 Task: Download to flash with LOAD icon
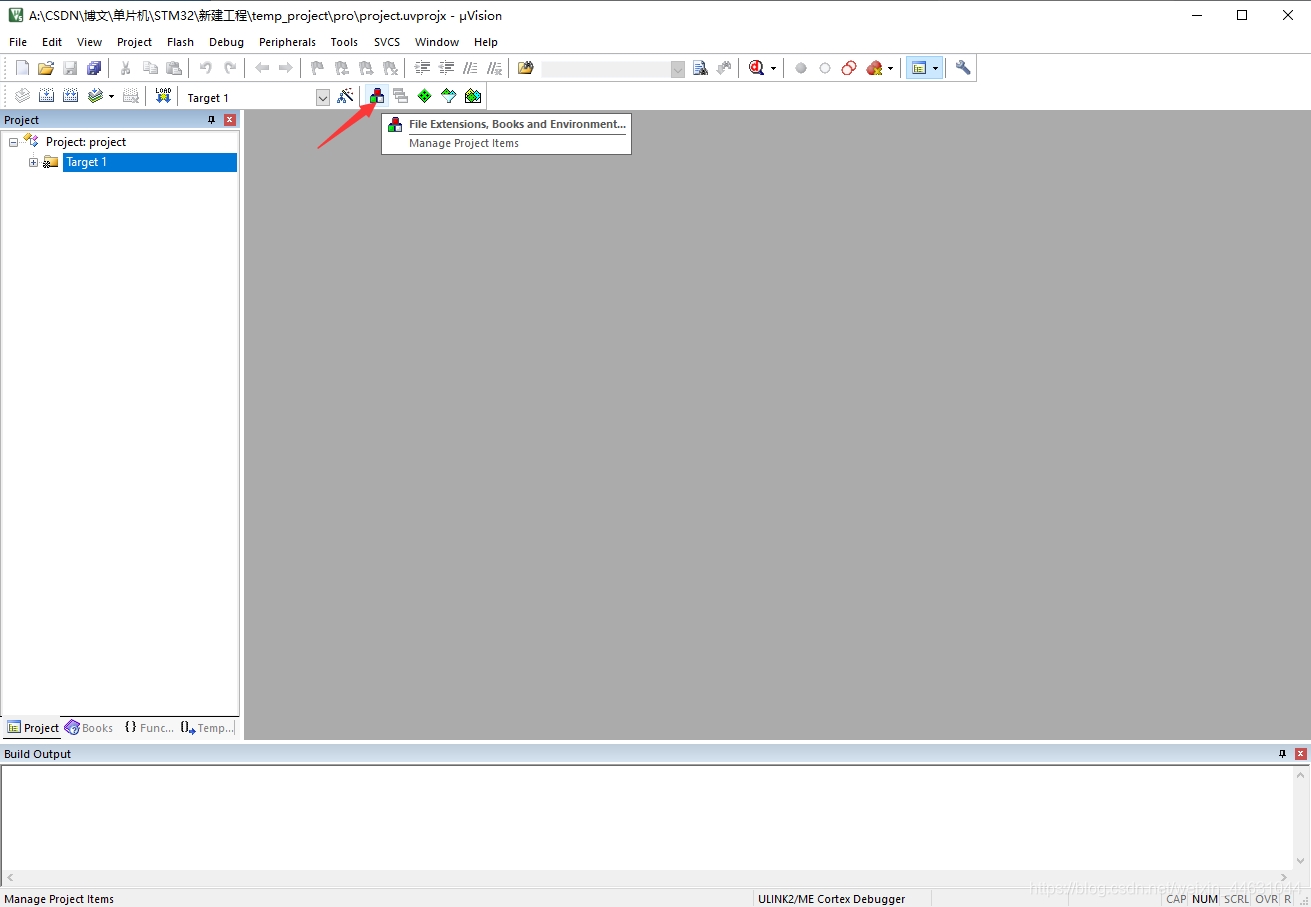pyautogui.click(x=163, y=96)
